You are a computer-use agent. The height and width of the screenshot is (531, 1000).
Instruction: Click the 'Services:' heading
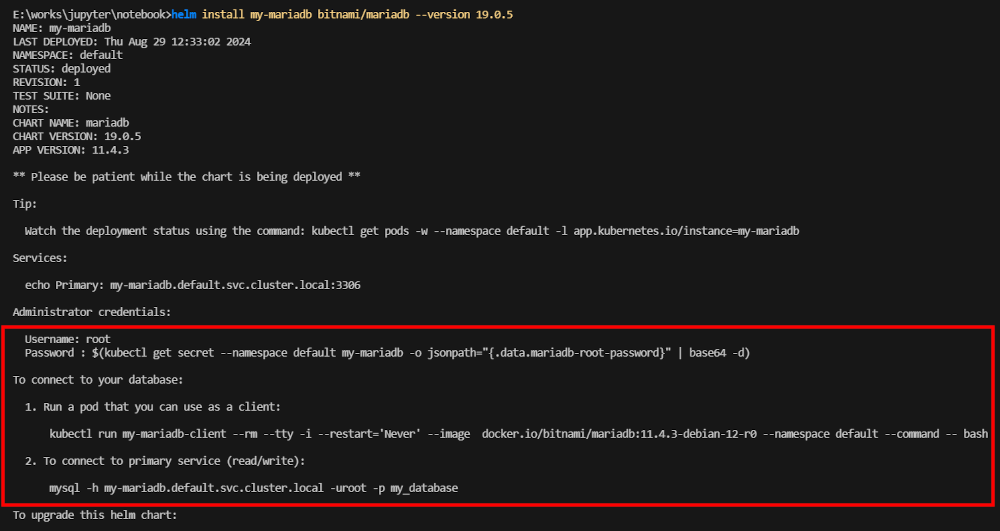[40, 258]
